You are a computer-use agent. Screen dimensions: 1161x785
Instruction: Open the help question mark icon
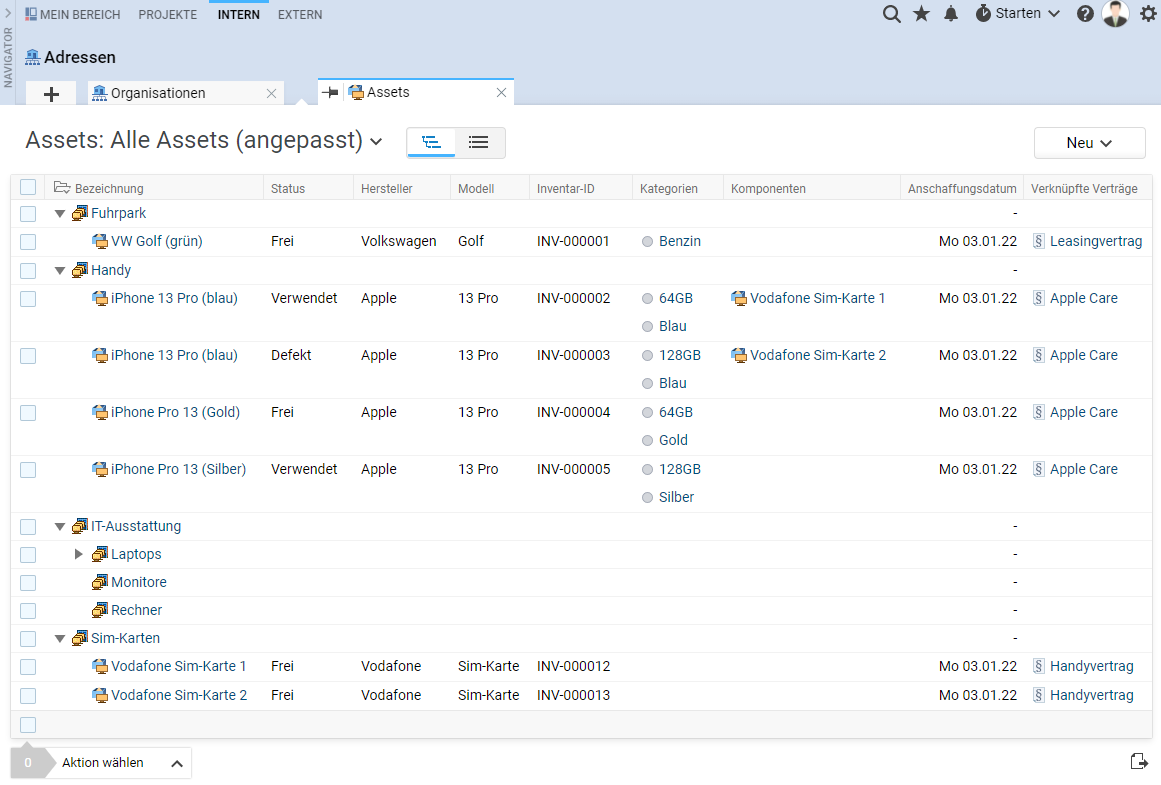tap(1085, 14)
